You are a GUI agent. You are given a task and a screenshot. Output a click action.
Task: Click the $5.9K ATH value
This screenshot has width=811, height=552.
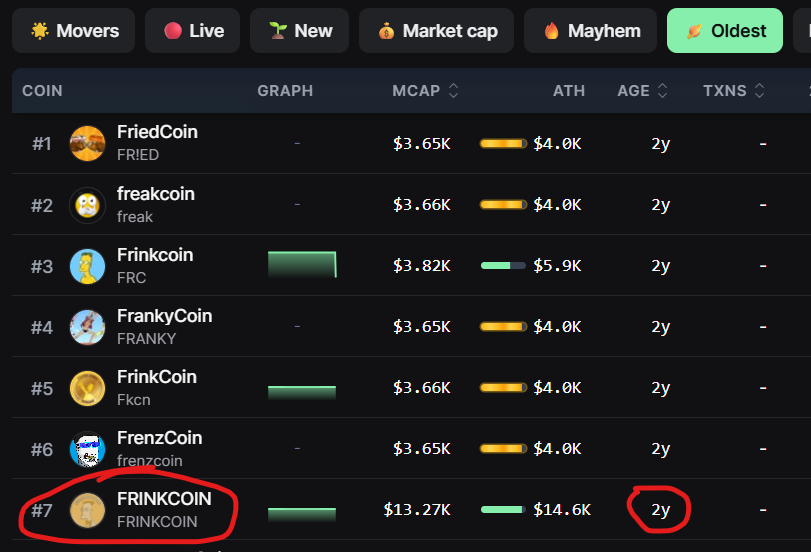pyautogui.click(x=557, y=265)
